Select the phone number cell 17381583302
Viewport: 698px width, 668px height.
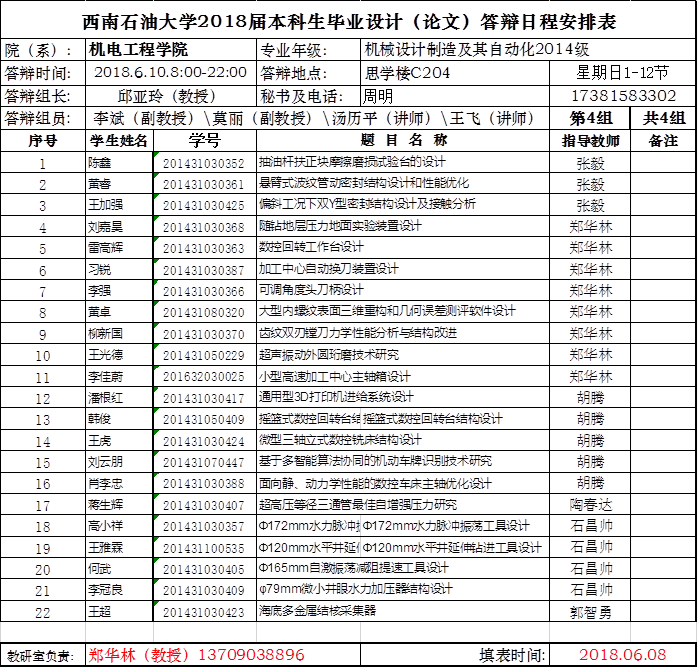[x=622, y=96]
